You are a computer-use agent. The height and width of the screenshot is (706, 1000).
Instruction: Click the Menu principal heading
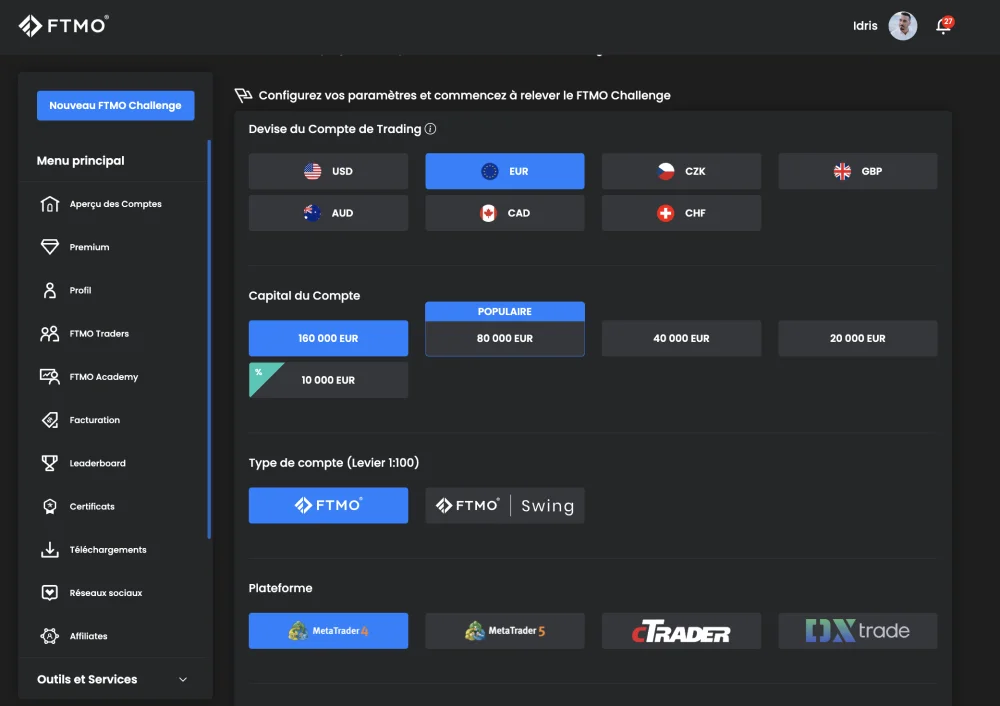(x=80, y=161)
